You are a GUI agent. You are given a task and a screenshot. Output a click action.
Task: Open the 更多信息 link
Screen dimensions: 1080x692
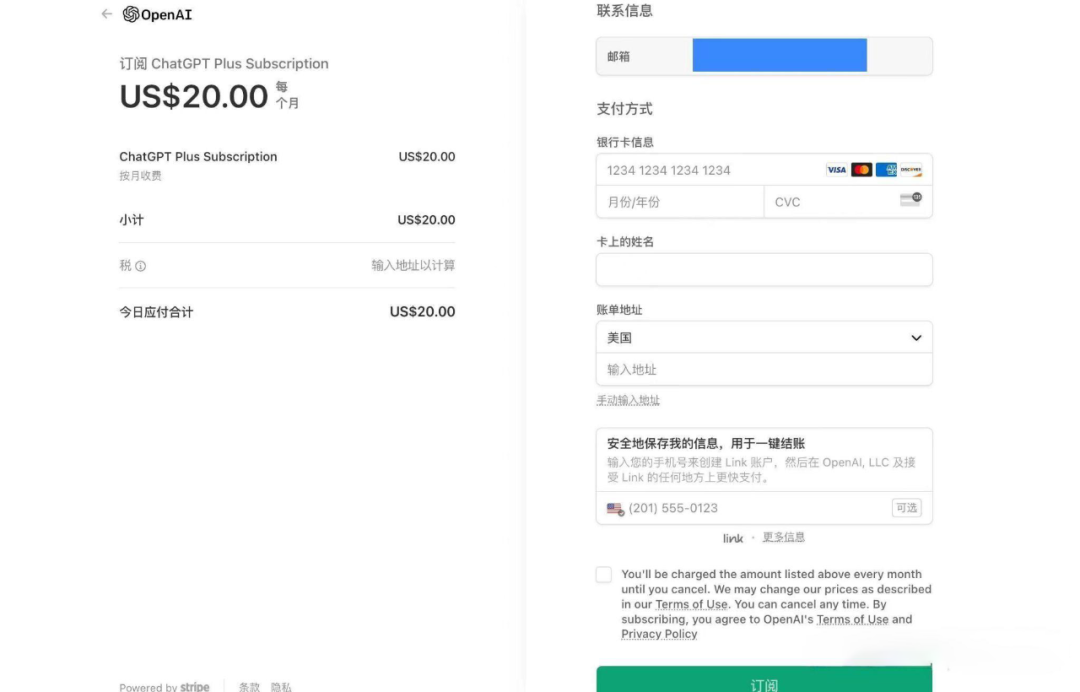click(783, 537)
